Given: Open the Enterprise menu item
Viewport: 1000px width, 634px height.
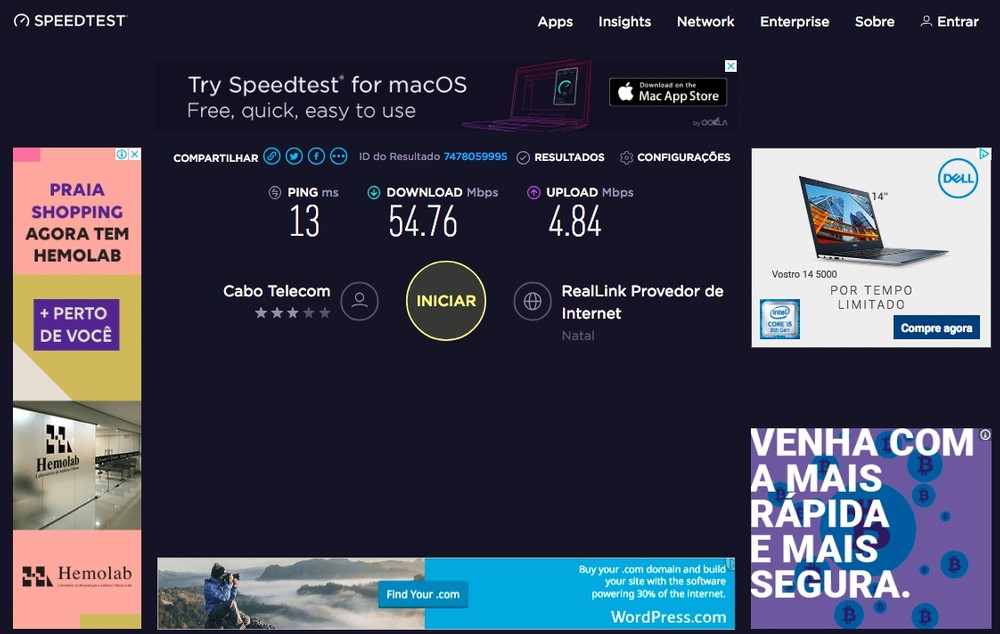Looking at the screenshot, I should tap(795, 22).
